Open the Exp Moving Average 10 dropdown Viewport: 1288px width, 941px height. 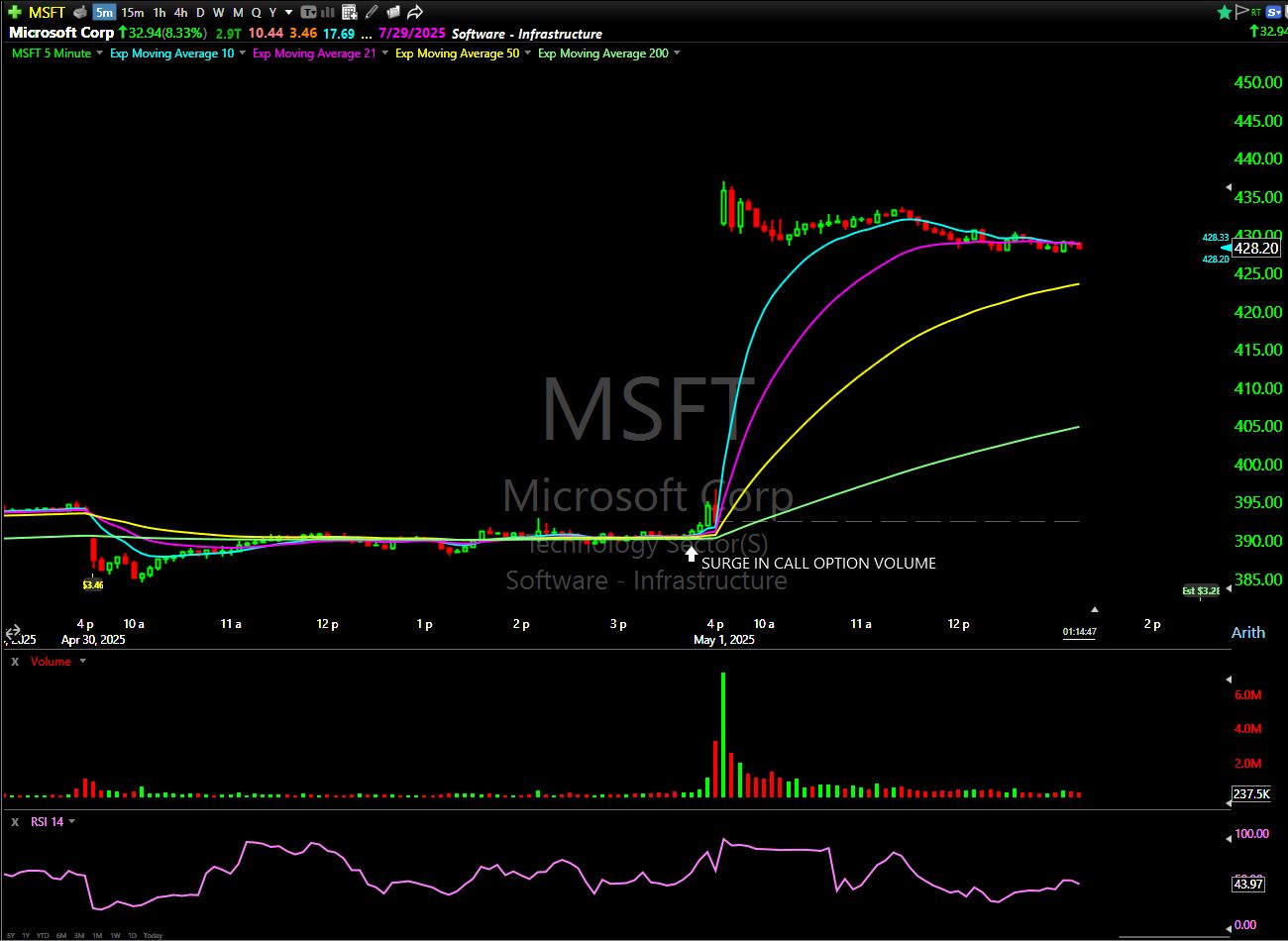243,53
